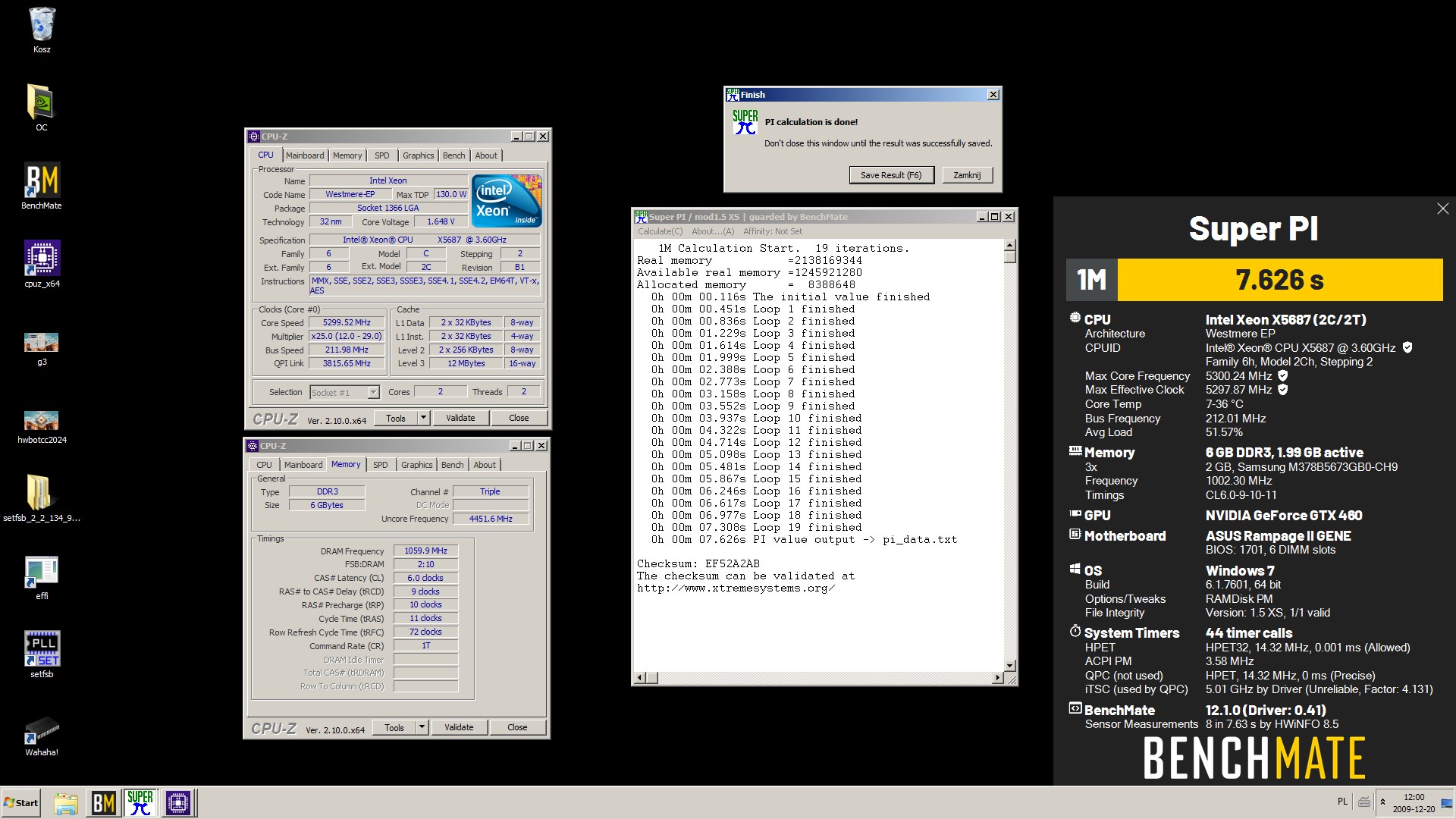The height and width of the screenshot is (819, 1456).
Task: Click the Super PI window title icon
Action: coord(641,217)
